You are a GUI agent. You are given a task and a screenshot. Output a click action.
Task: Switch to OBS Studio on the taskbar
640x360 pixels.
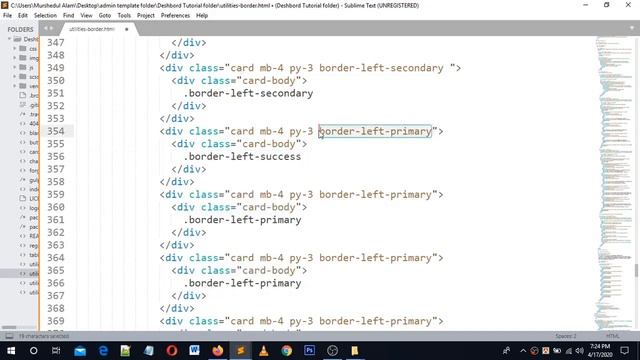[332, 351]
